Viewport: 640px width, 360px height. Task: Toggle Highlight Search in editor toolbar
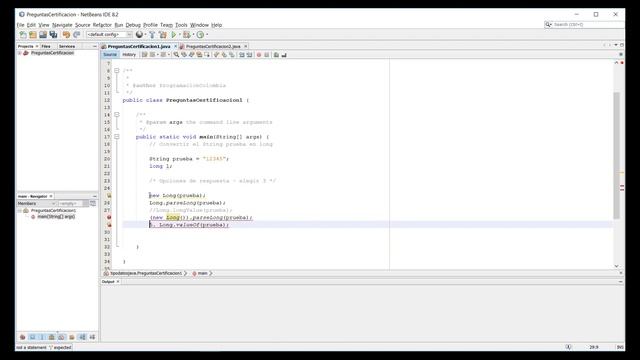pyautogui.click(x=199, y=55)
